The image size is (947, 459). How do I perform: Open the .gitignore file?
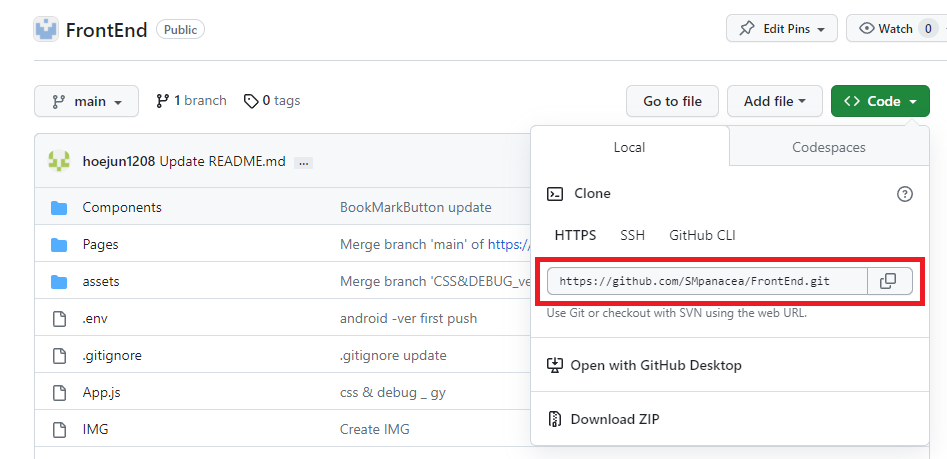click(x=112, y=356)
